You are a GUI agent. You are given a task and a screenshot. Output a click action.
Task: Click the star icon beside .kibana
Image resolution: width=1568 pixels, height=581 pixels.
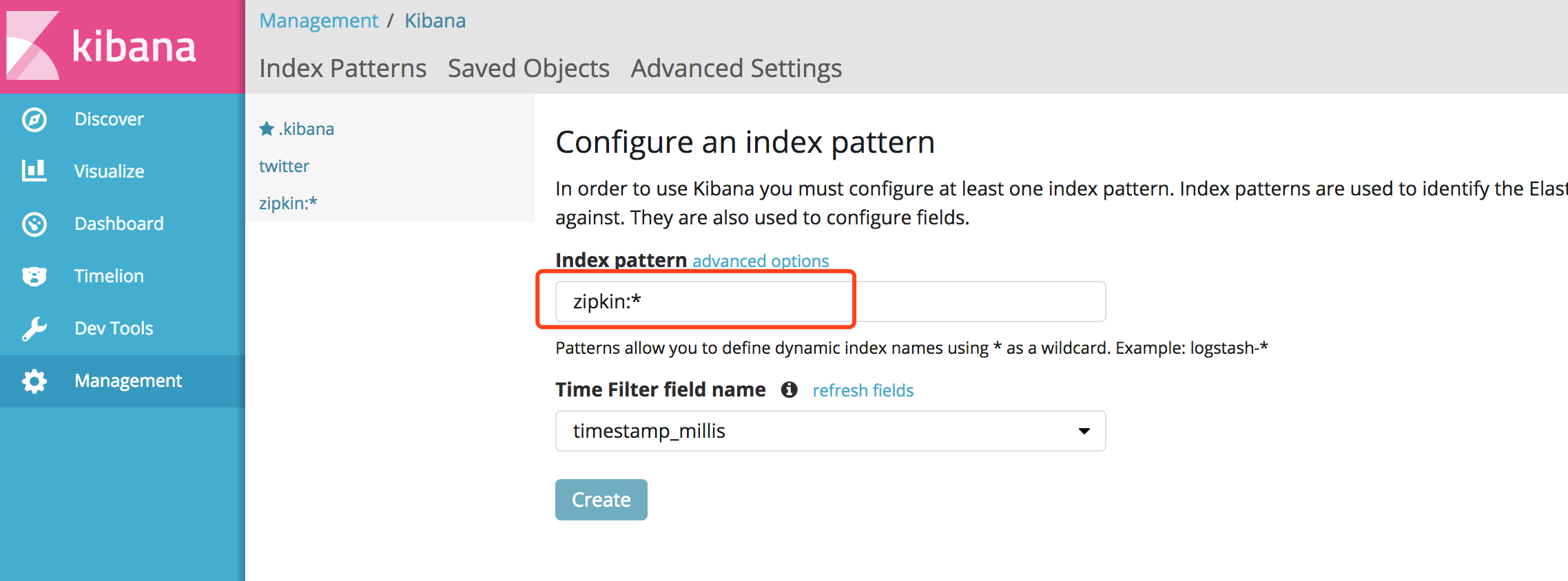pyautogui.click(x=267, y=129)
